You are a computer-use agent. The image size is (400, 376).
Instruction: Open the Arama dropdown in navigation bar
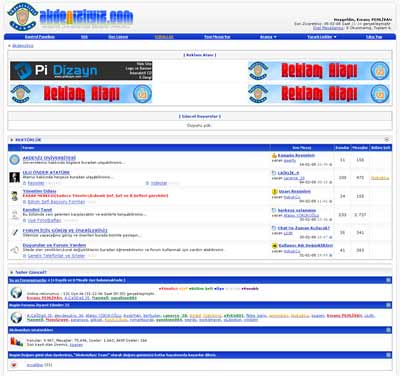(268, 37)
